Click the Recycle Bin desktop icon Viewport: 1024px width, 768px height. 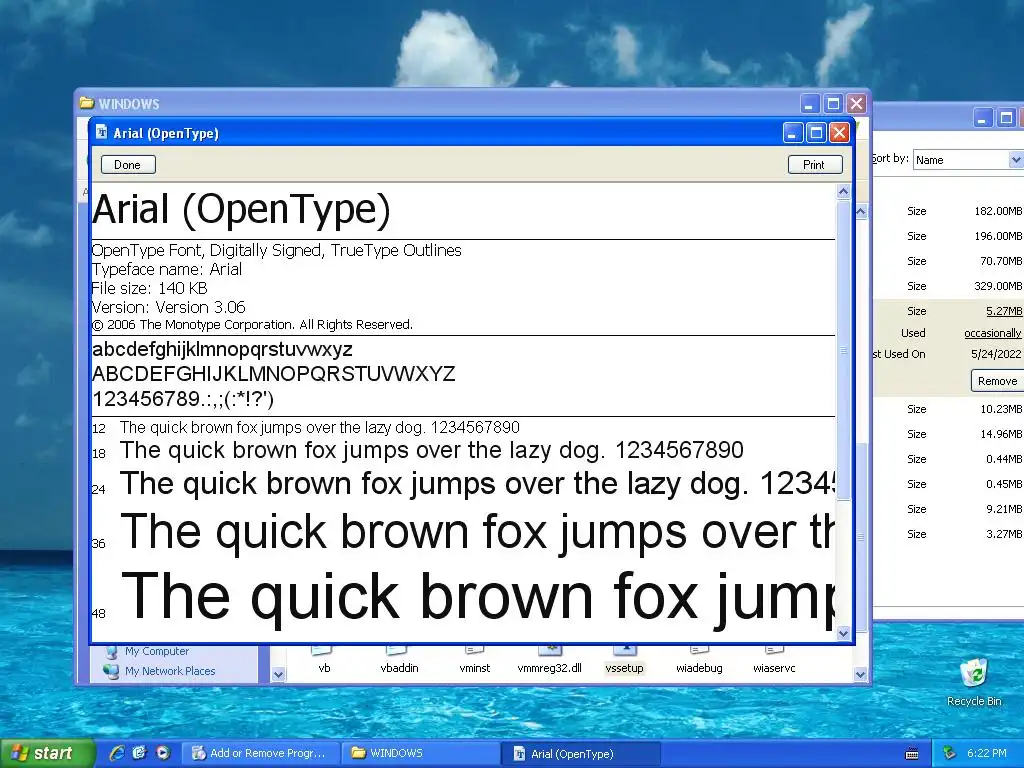pyautogui.click(x=974, y=682)
